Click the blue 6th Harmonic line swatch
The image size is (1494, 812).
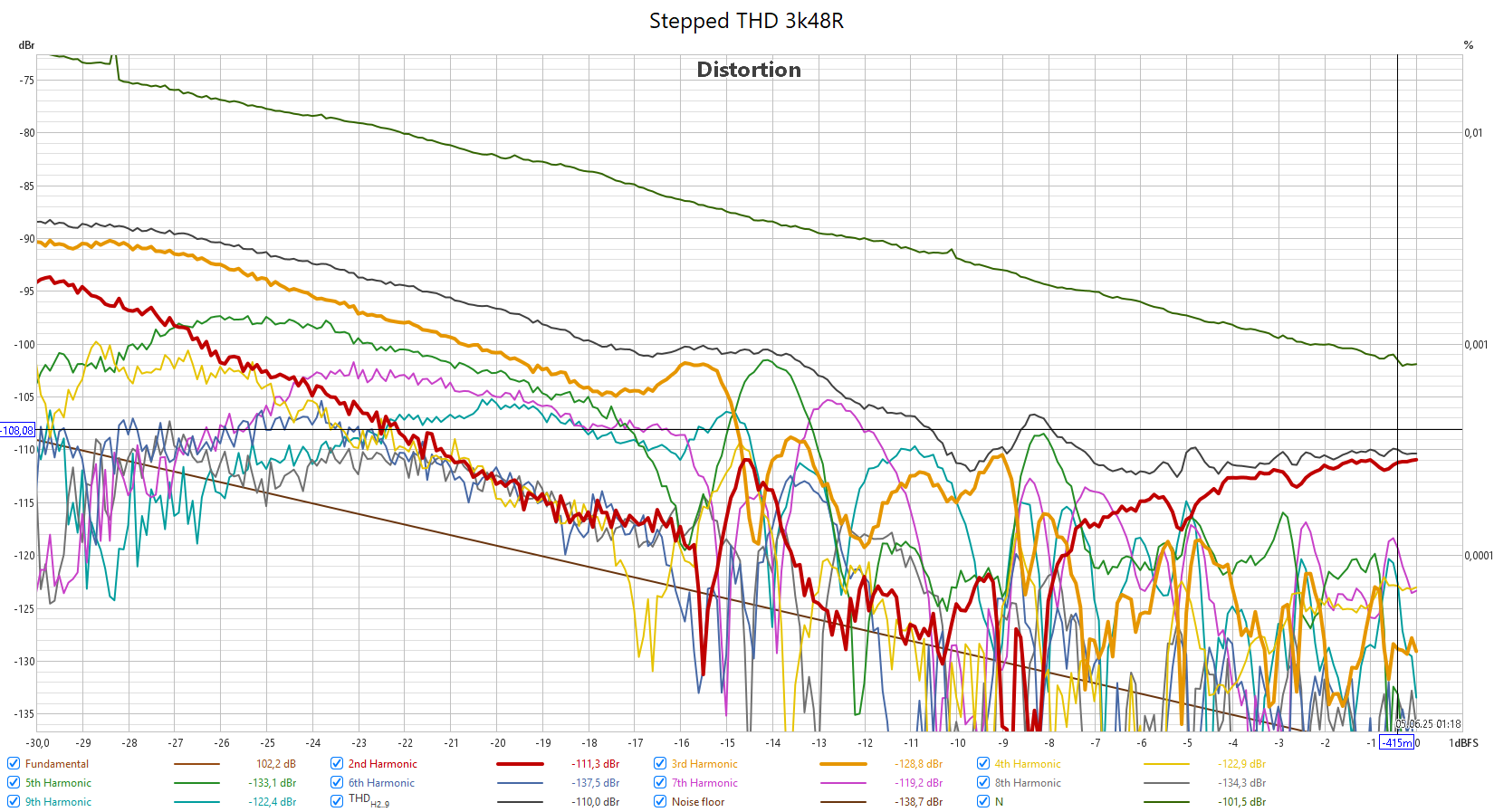point(520,783)
